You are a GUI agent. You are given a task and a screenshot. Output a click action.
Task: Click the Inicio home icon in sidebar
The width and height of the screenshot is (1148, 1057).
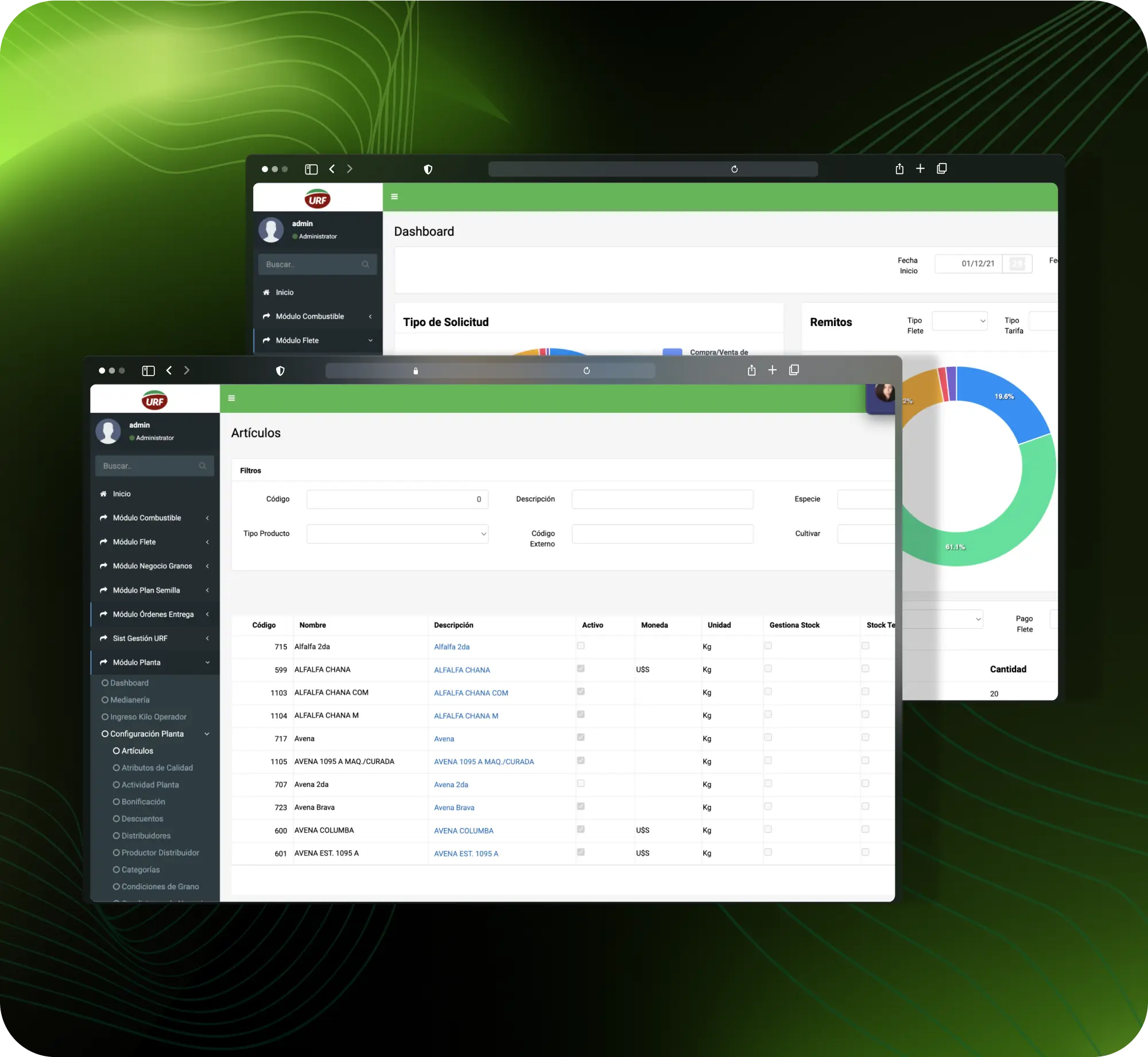click(x=103, y=494)
